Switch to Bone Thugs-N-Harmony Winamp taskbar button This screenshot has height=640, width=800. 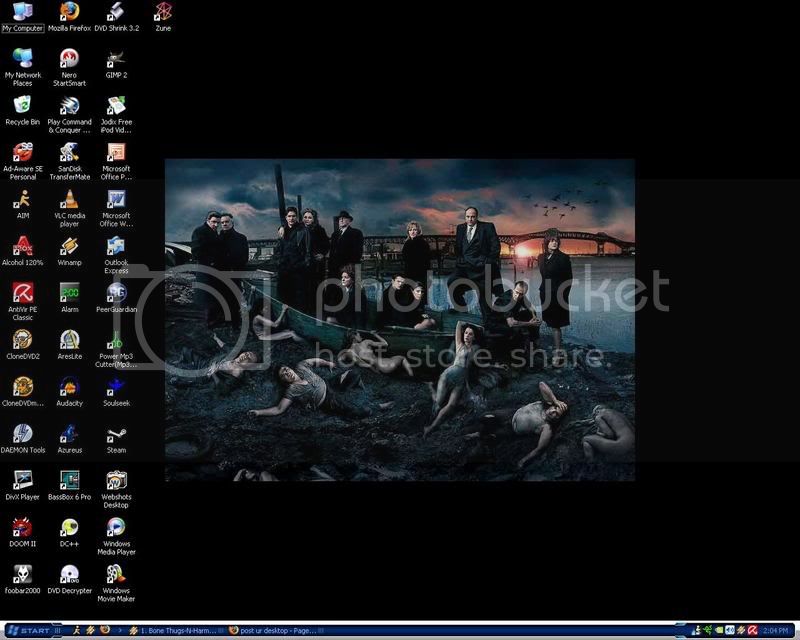pyautogui.click(x=174, y=631)
